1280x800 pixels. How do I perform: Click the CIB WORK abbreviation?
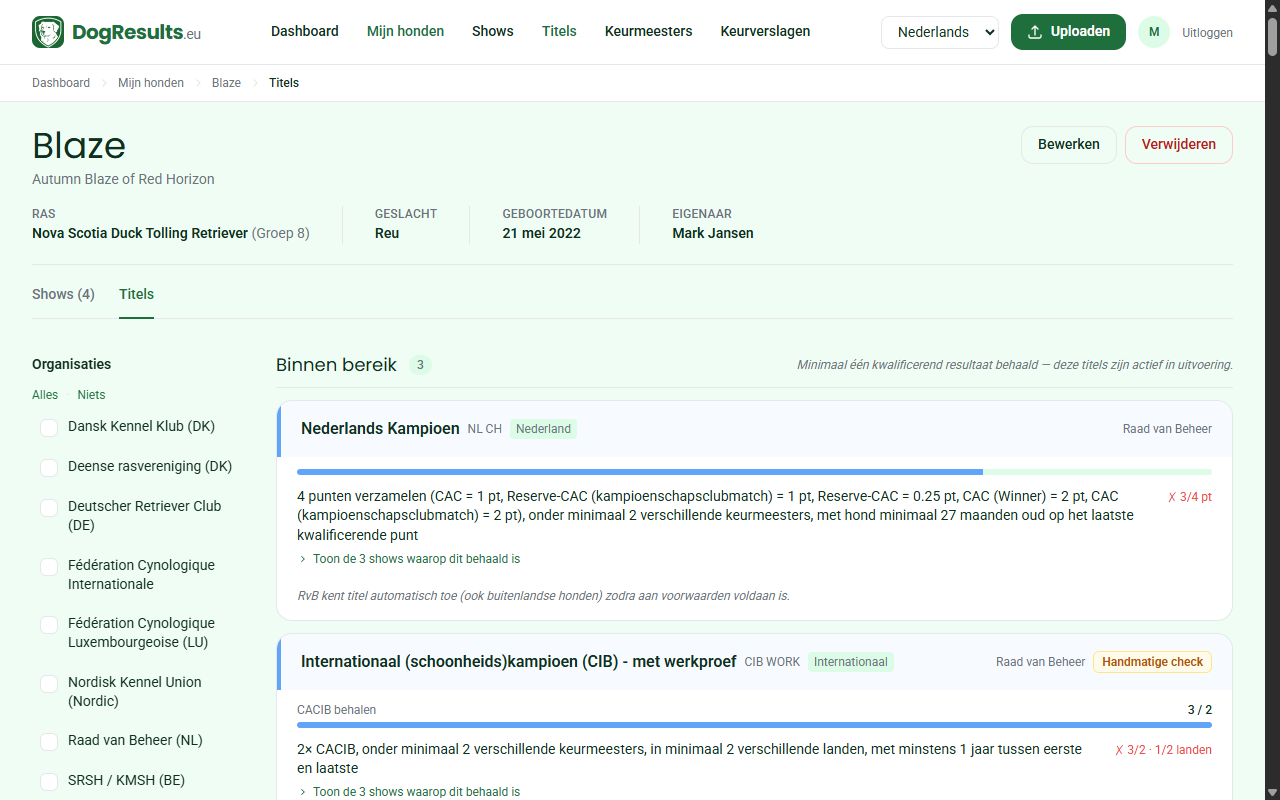click(x=772, y=662)
